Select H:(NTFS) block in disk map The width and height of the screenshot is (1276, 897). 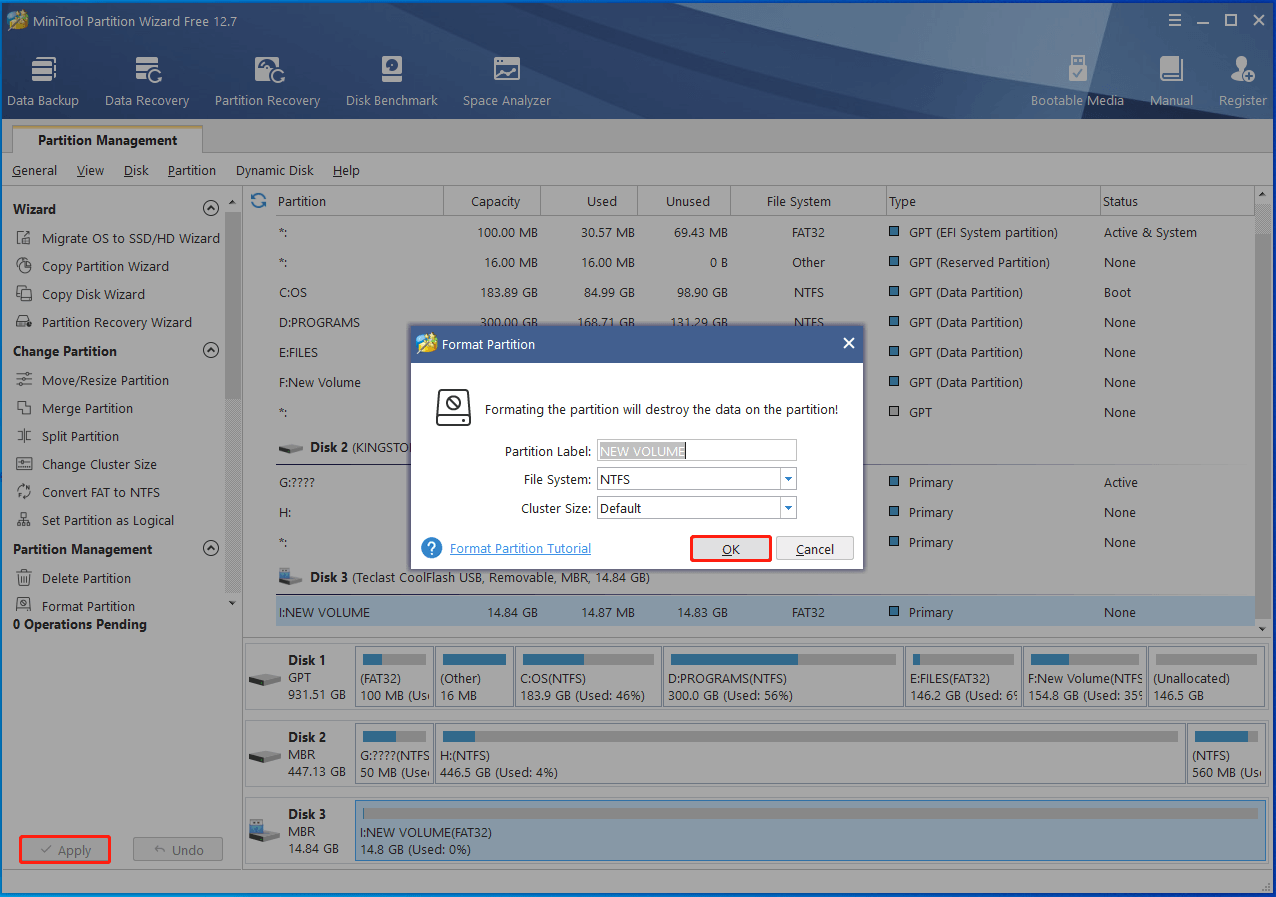(x=810, y=753)
